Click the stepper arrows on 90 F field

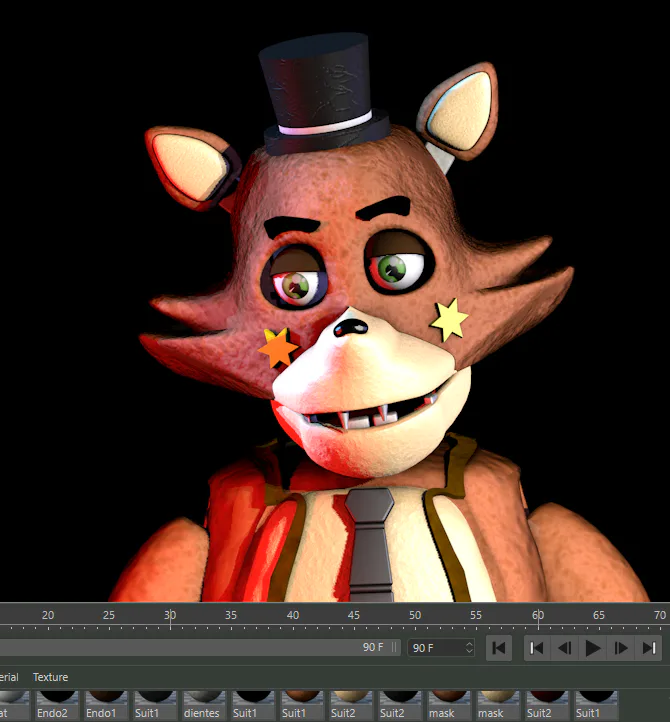tap(469, 648)
